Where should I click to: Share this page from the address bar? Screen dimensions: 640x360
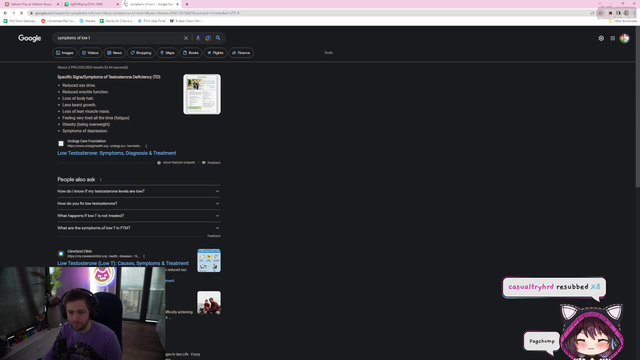pos(592,13)
